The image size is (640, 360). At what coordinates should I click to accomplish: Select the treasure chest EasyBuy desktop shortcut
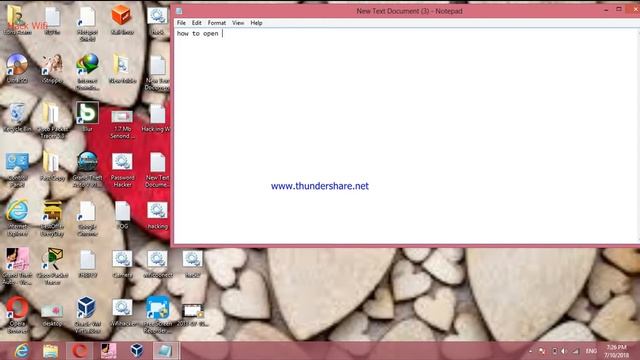click(52, 218)
